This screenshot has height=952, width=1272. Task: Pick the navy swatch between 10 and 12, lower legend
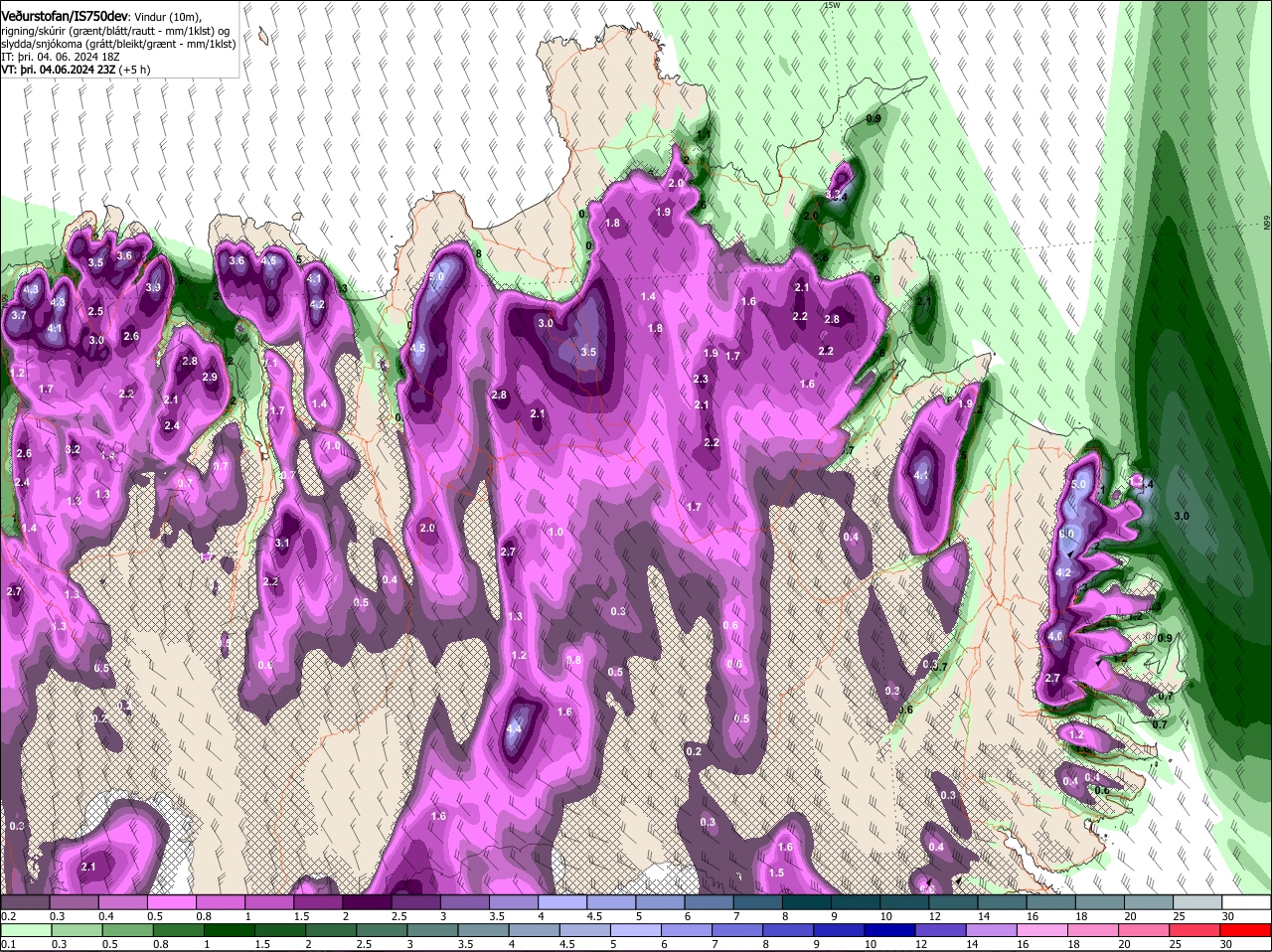(888, 930)
